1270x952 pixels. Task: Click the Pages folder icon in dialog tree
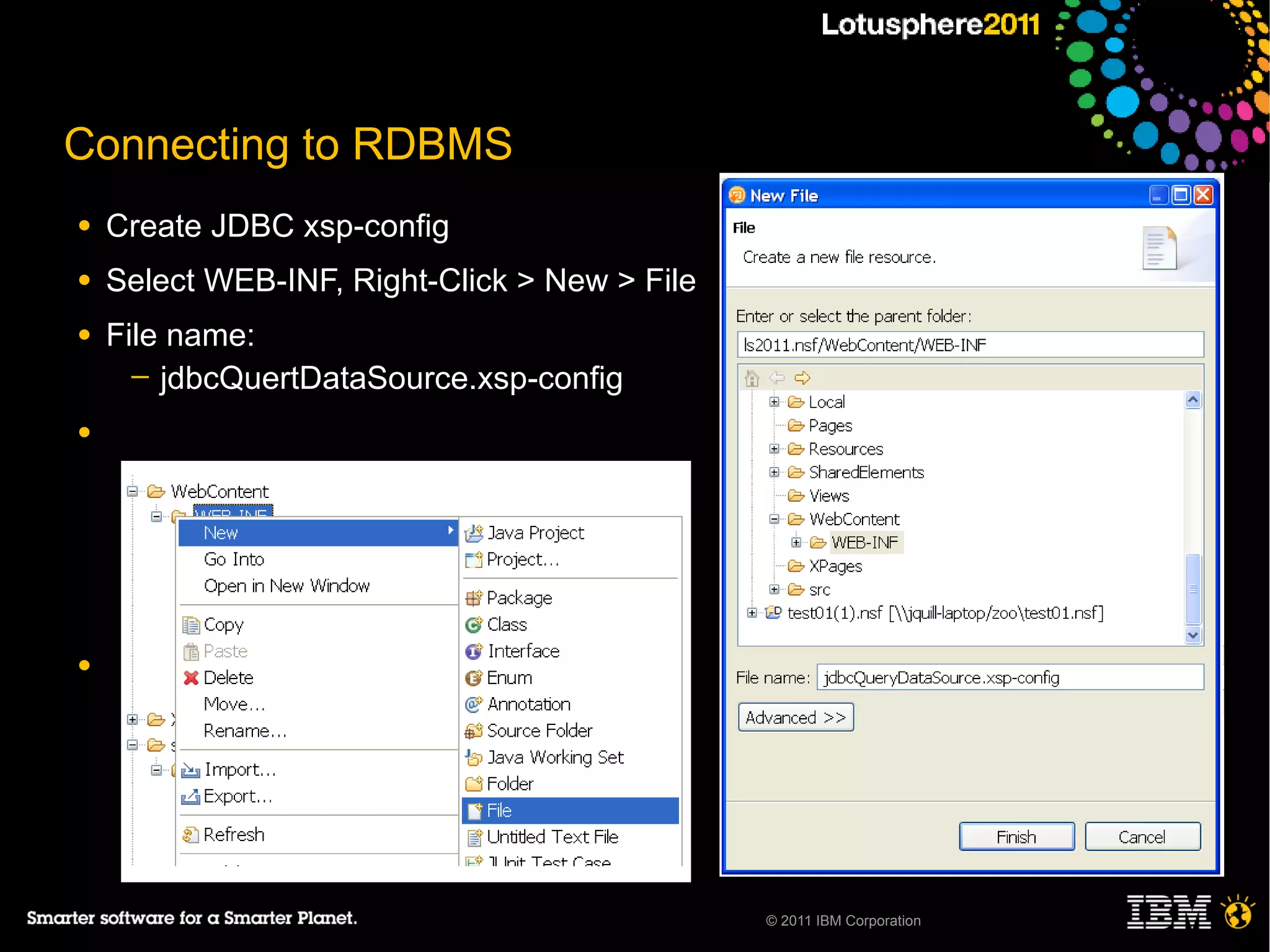coord(796,425)
